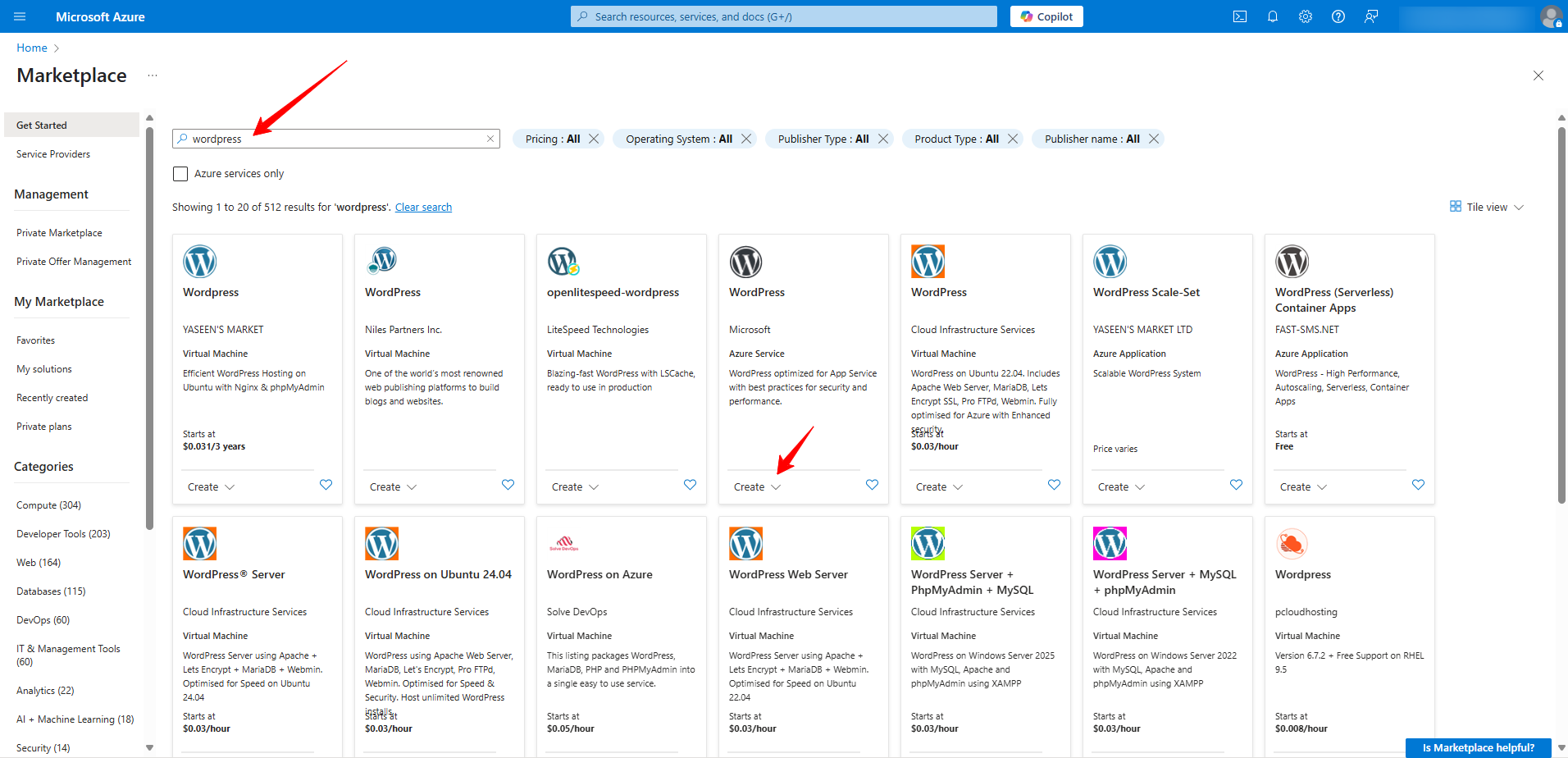This screenshot has height=758, width=1568.
Task: Favorite the openlitespeed-wordpress card
Action: [x=690, y=485]
